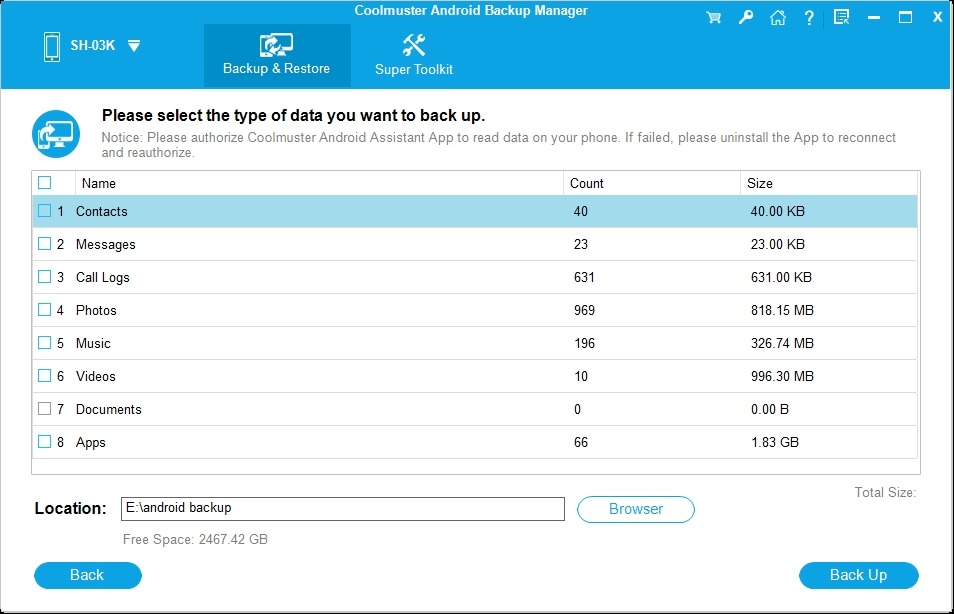Check the Photos checkbox
The width and height of the screenshot is (954, 614).
coord(44,309)
